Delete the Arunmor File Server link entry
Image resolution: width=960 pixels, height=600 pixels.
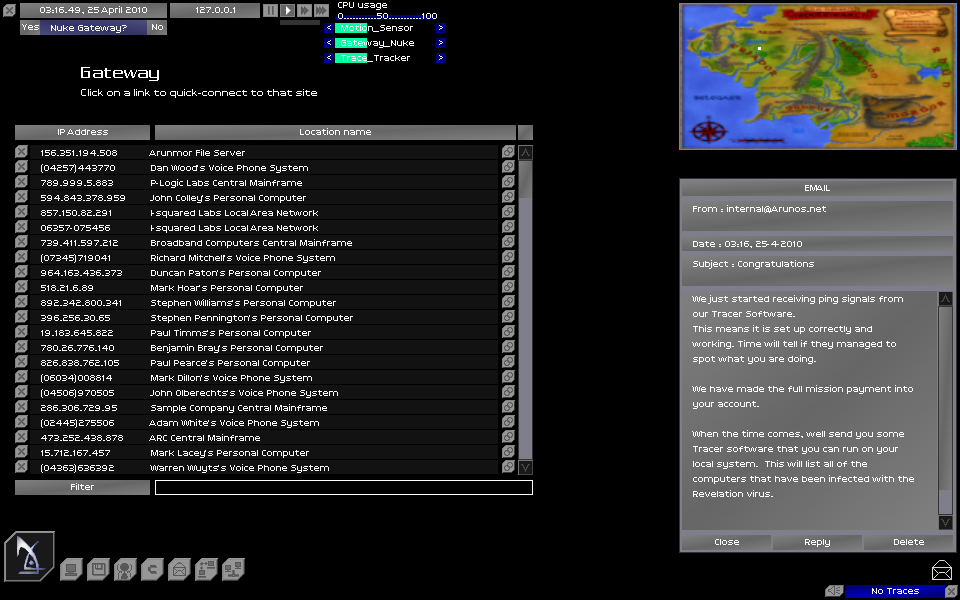tap(22, 153)
